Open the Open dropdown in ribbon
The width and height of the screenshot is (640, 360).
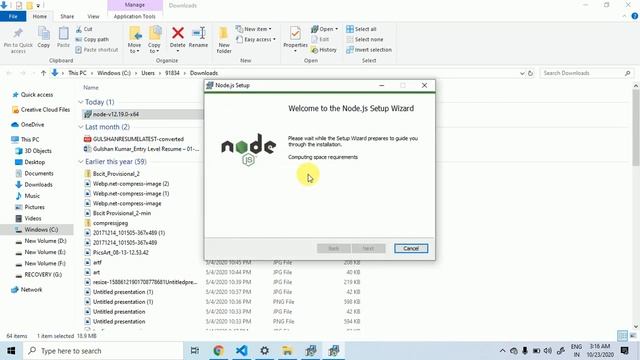(324, 29)
